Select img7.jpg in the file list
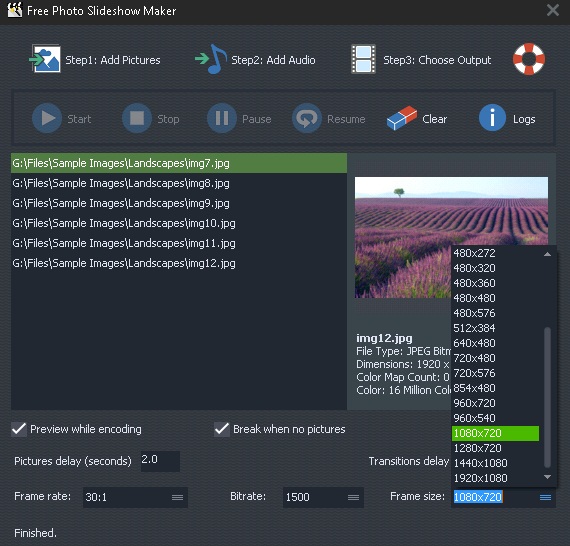 (179, 163)
